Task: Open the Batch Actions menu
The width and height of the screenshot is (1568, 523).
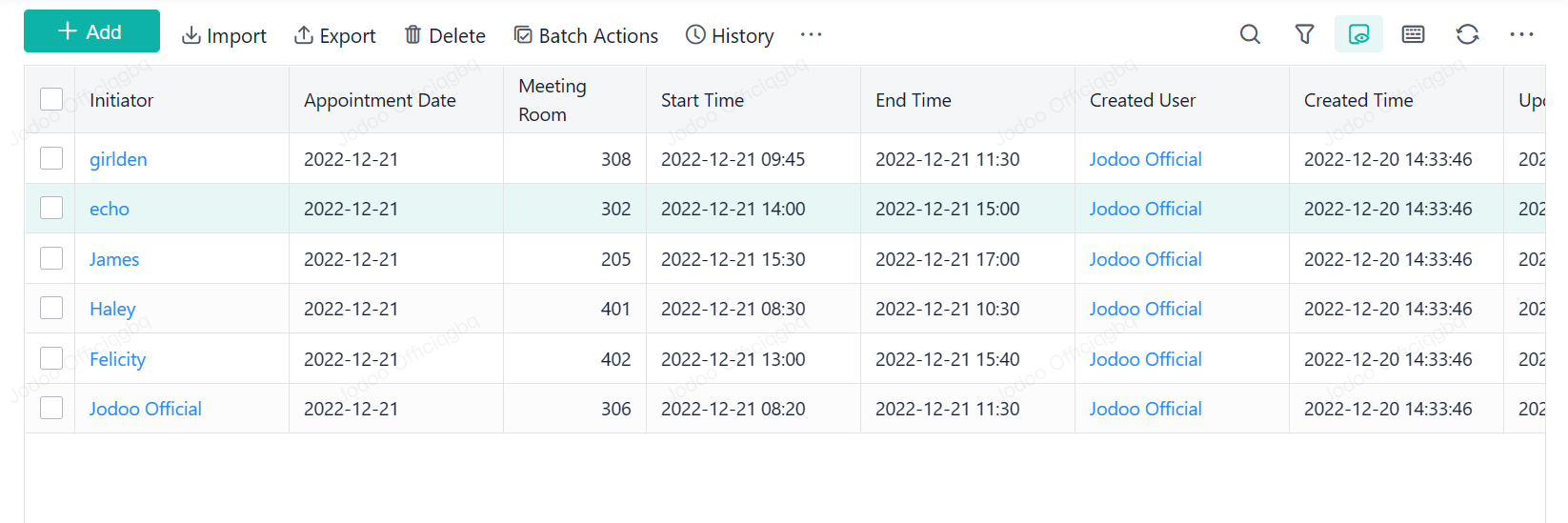Action: point(586,36)
